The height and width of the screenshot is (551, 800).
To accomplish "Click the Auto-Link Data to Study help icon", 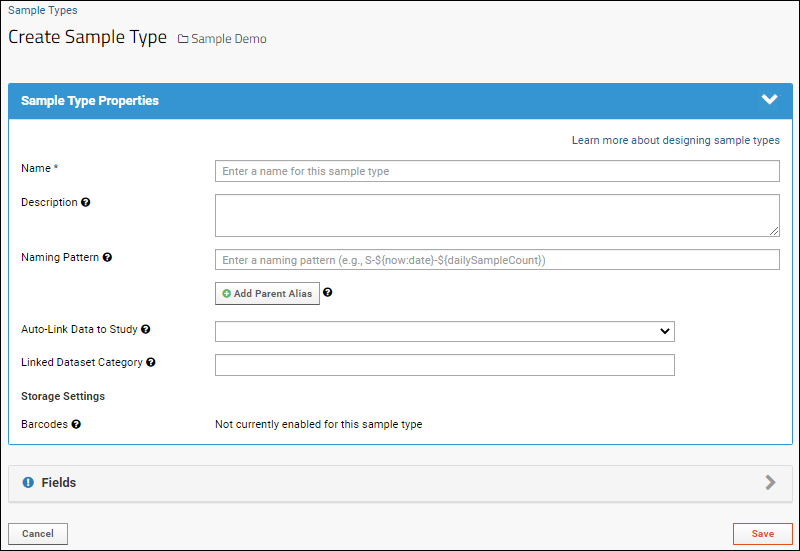I will coord(145,330).
